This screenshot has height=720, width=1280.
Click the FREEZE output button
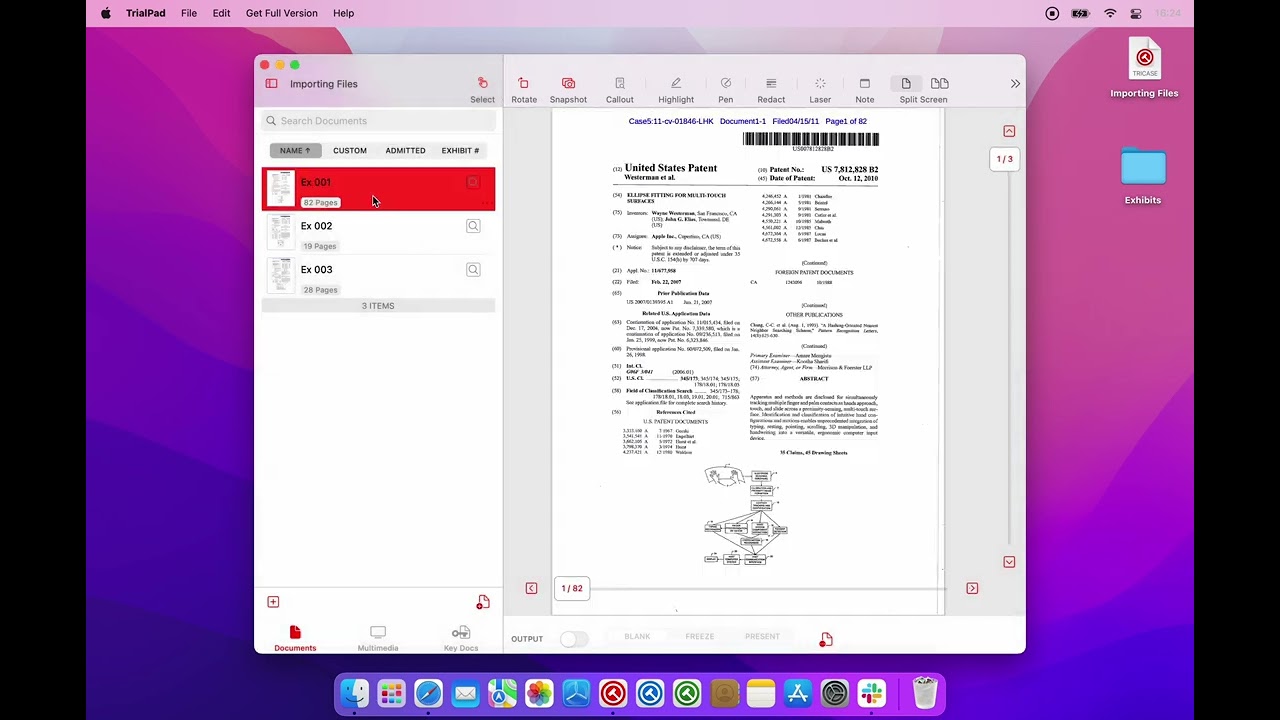tap(700, 637)
